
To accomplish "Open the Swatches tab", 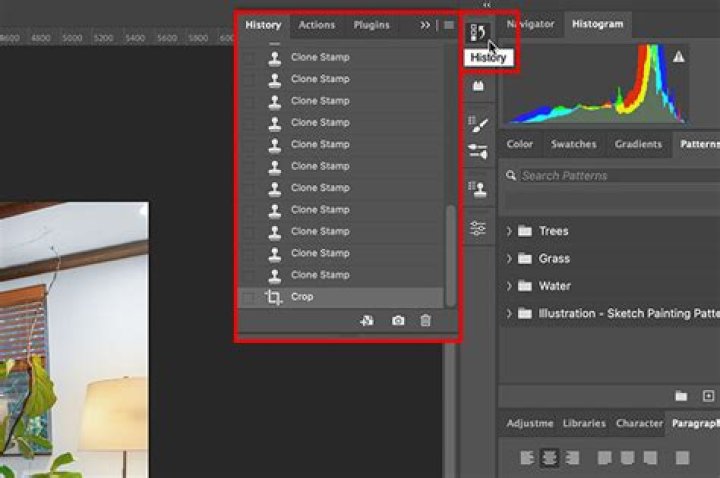I will [574, 144].
